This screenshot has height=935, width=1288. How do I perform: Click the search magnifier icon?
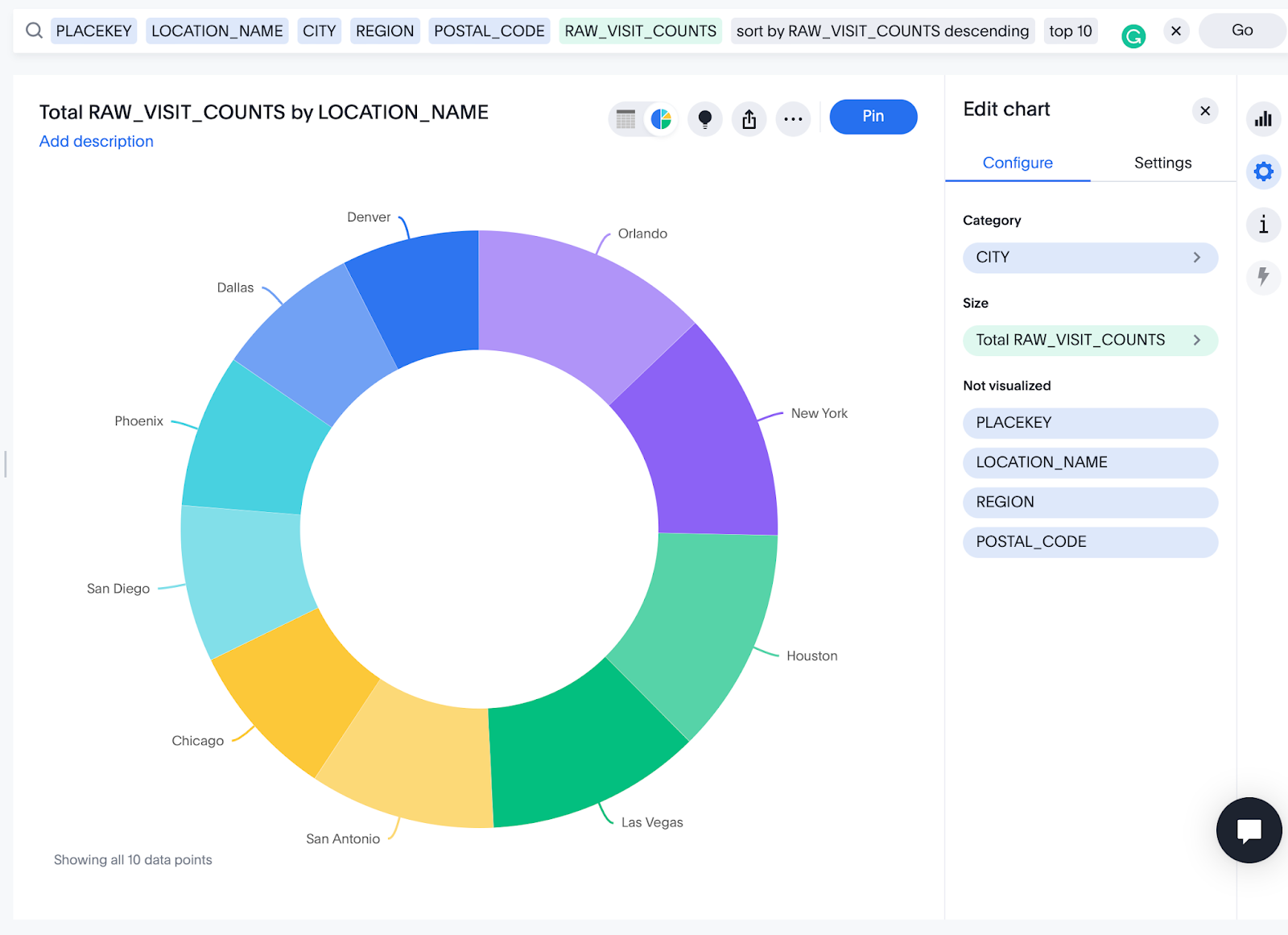[x=34, y=31]
